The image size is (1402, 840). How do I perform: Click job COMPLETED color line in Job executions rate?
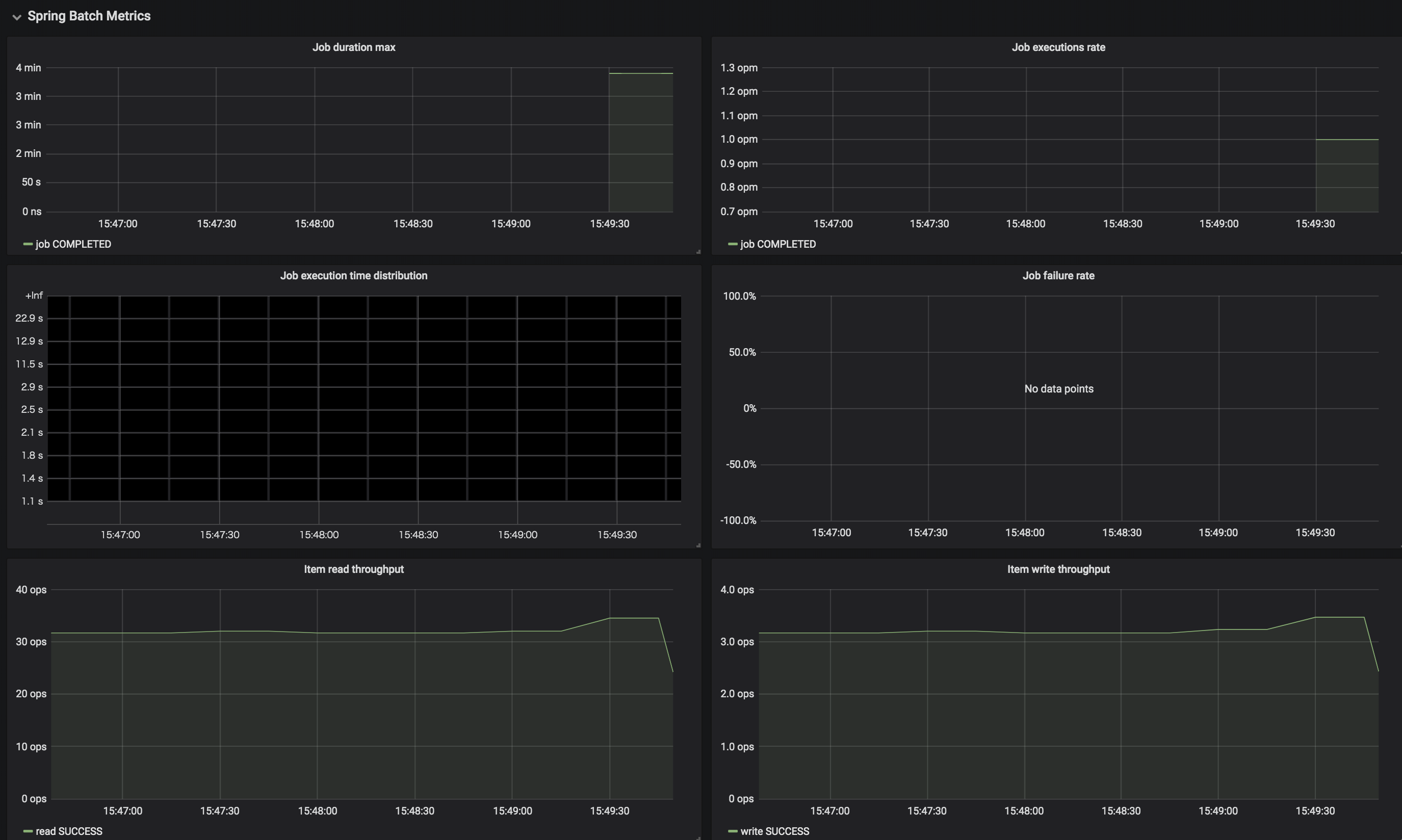coord(733,245)
